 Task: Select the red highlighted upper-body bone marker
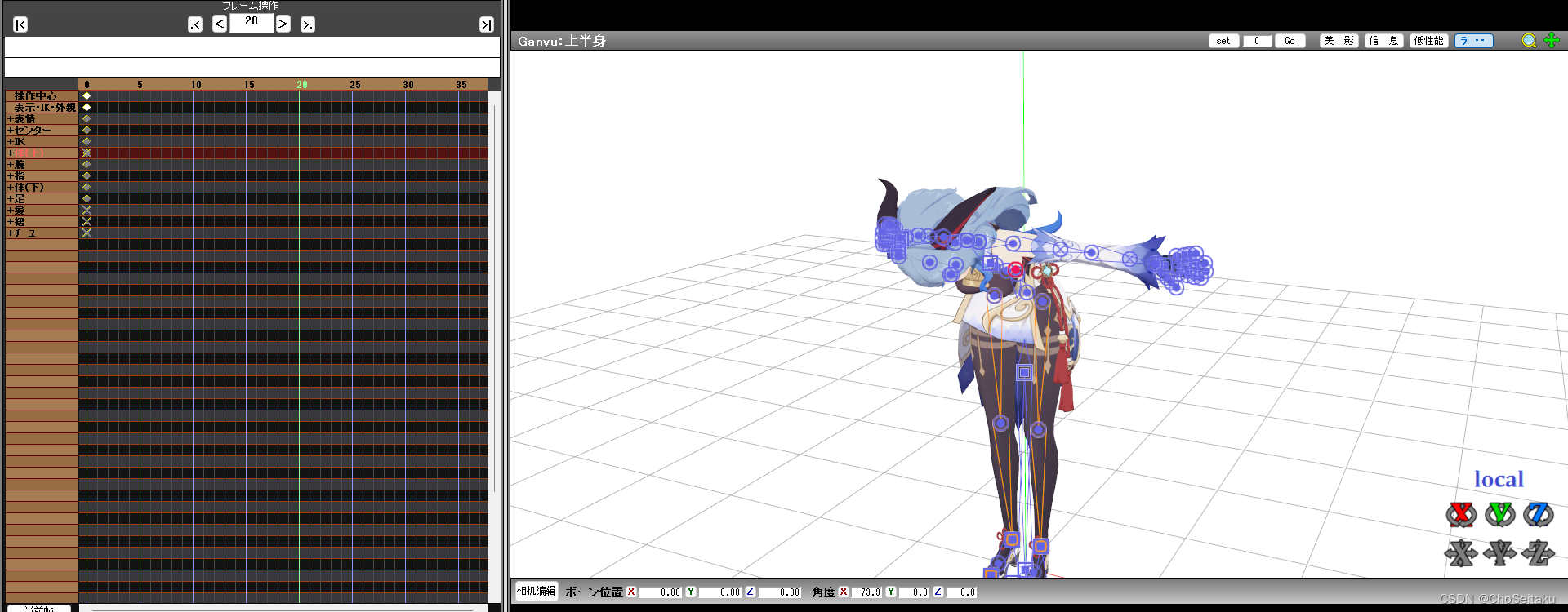[1015, 269]
